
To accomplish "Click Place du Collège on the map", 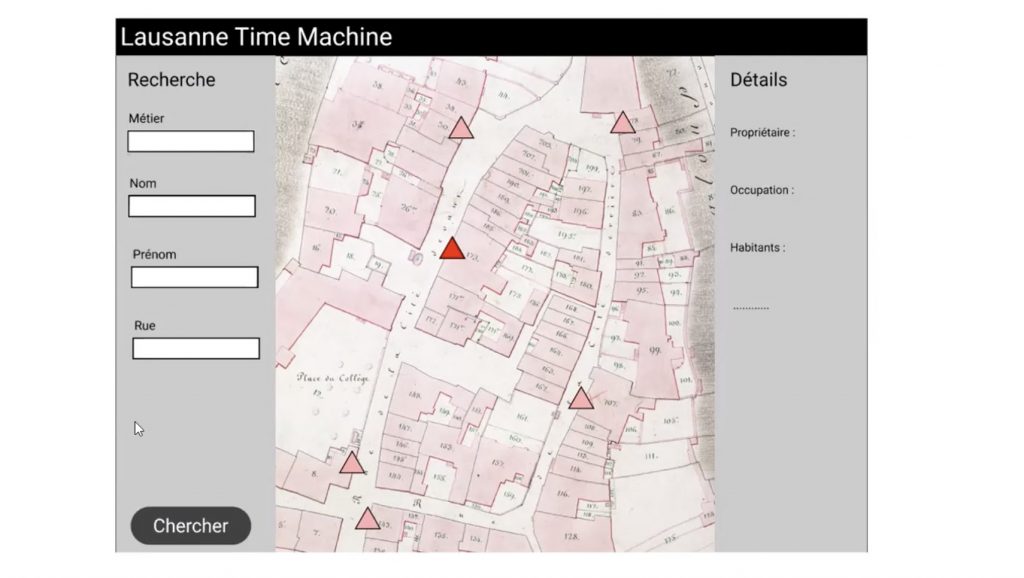I will (332, 378).
